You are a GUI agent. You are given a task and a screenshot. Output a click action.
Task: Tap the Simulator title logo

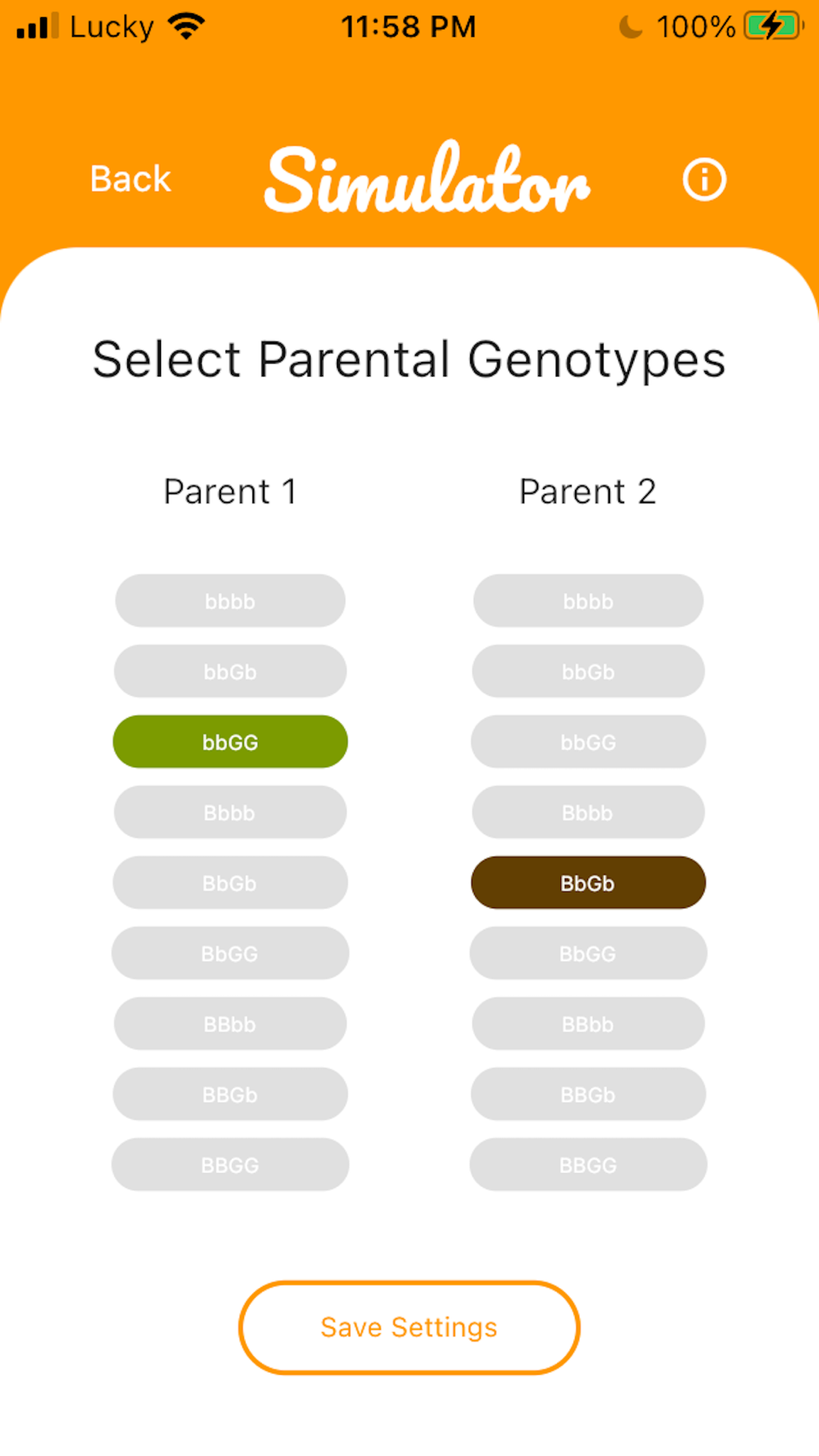(x=427, y=179)
